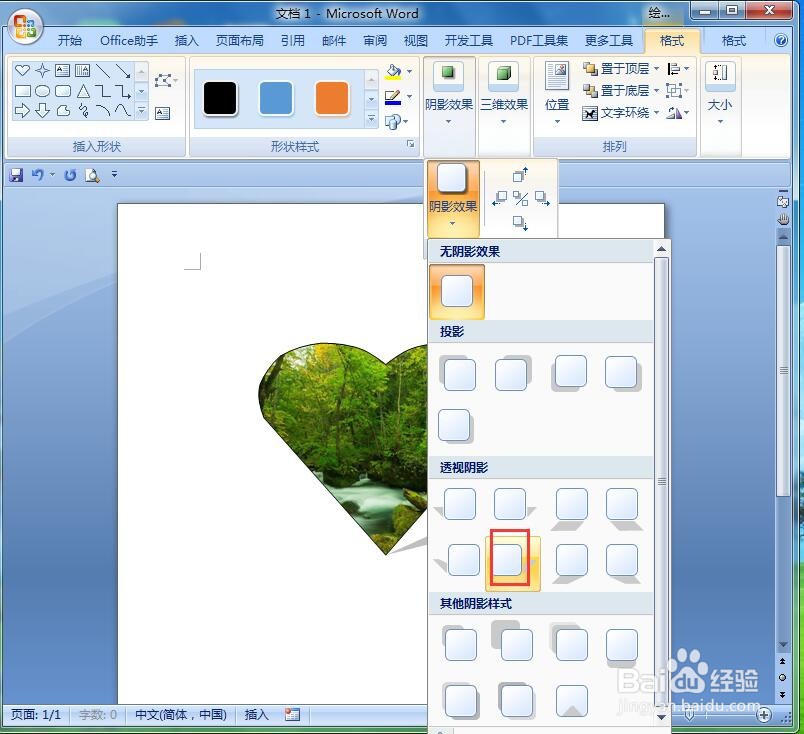Click the macro recording status icon

pos(293,714)
